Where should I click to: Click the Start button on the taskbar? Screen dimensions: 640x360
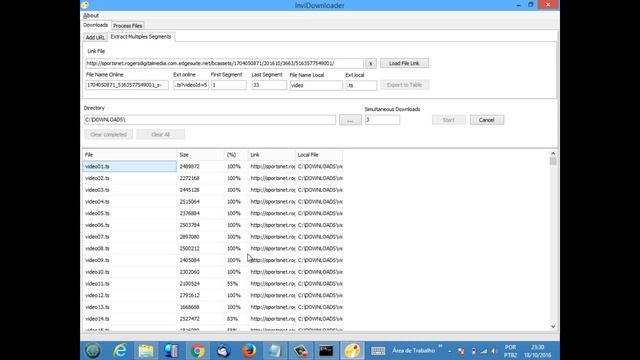tap(93, 351)
